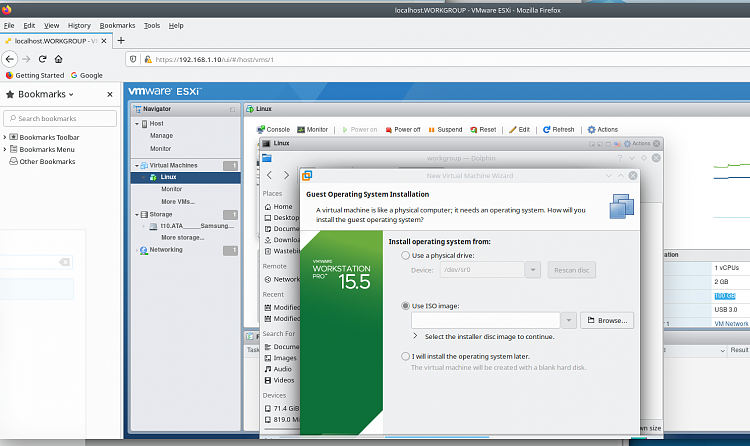Image resolution: width=750 pixels, height=446 pixels.
Task: Click Power on in ESXi toolbar
Action: 359,130
